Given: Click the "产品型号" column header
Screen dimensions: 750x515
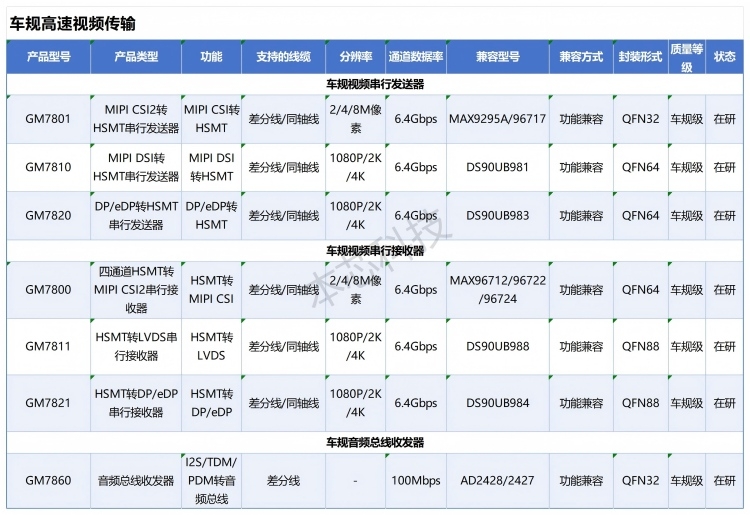Looking at the screenshot, I should click(x=48, y=57).
